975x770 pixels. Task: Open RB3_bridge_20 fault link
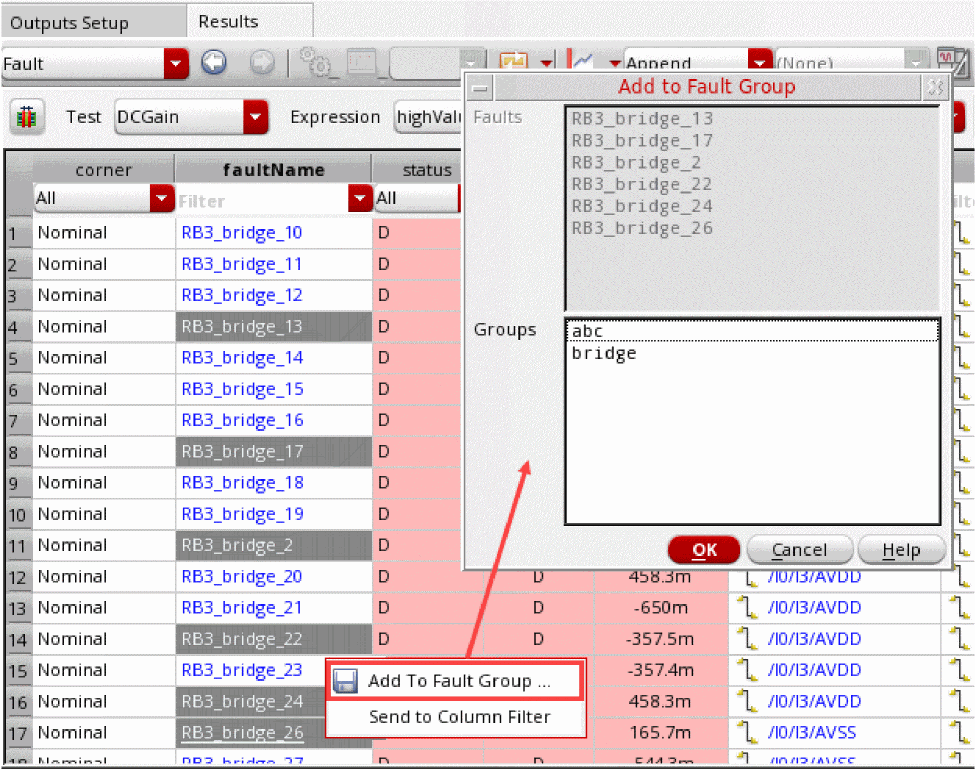[241, 577]
